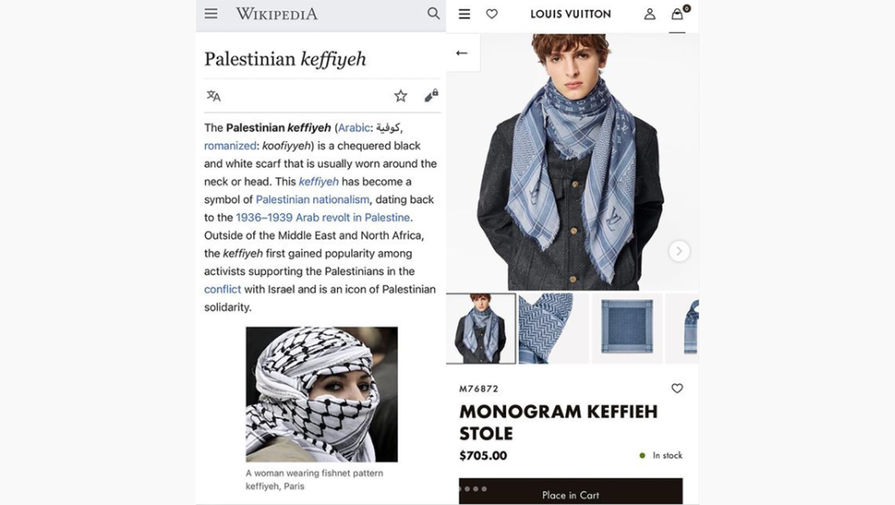Select the flat square scarf thumbnail

point(627,328)
